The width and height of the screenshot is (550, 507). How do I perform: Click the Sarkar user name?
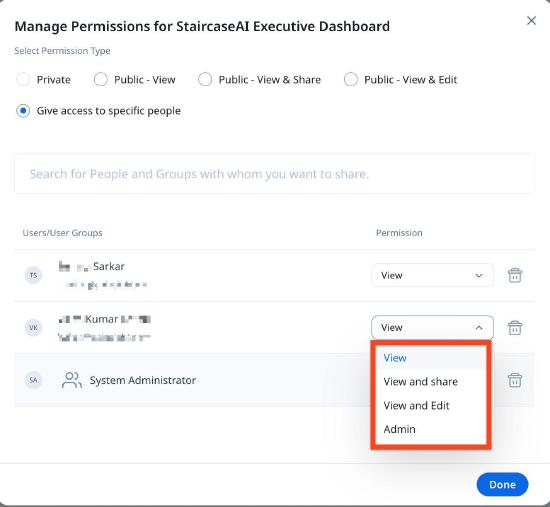point(92,267)
